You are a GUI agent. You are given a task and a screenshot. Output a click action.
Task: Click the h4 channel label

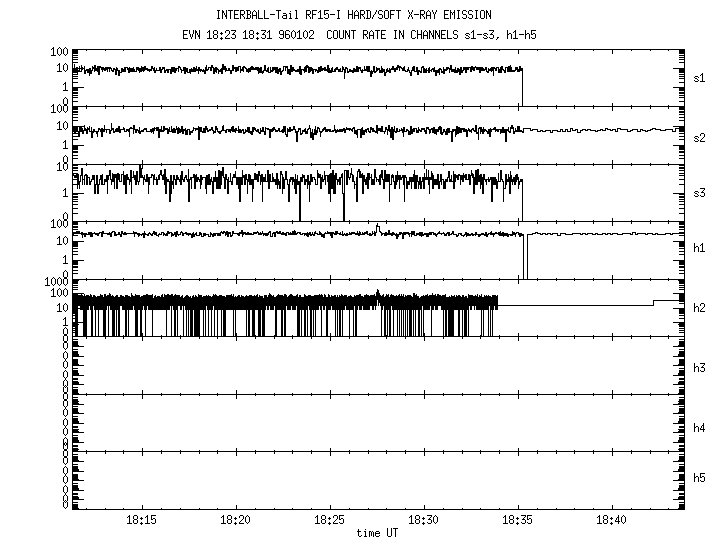pos(700,428)
